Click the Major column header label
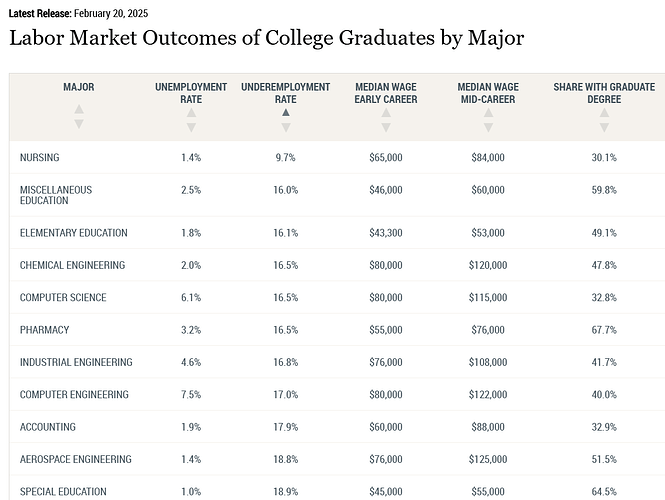 tap(79, 88)
